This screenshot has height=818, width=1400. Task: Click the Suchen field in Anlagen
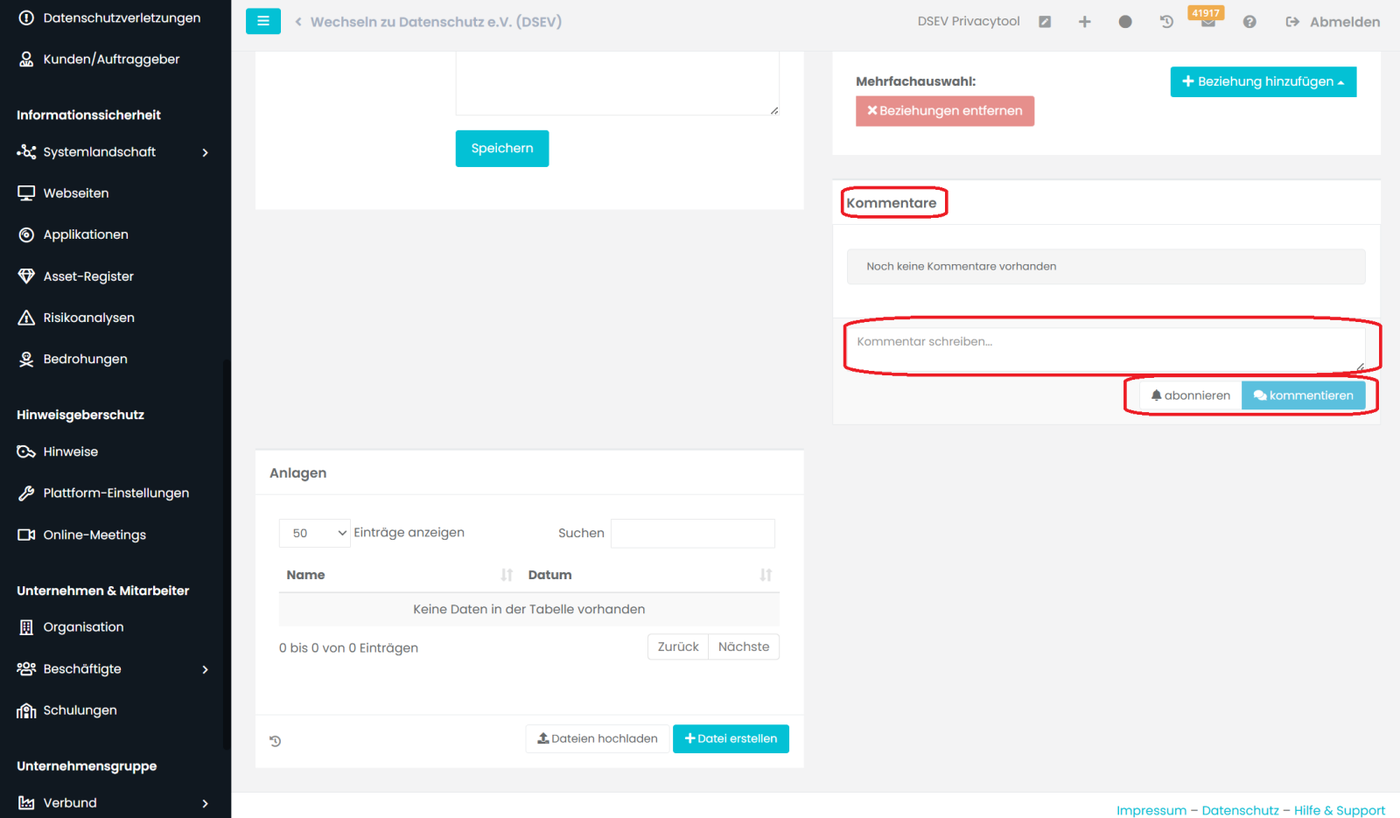693,533
